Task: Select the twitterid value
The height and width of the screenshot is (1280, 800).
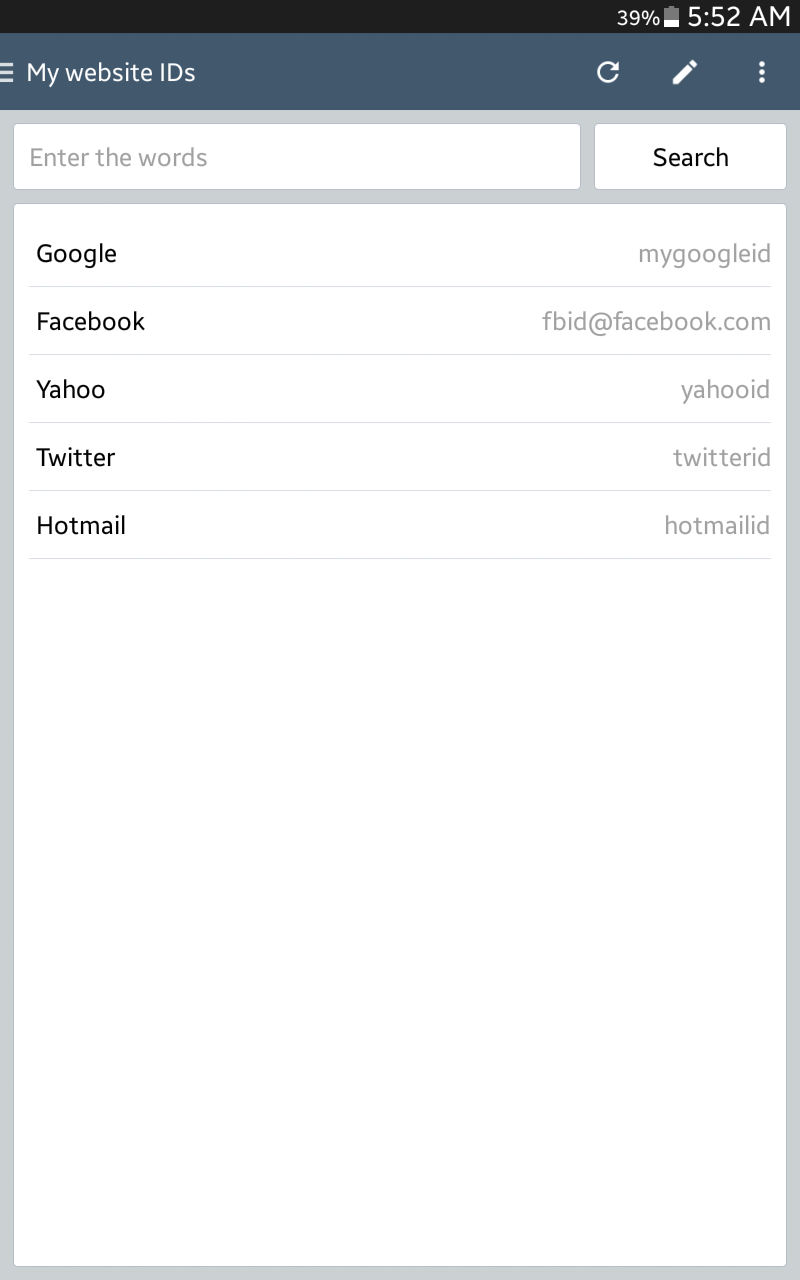Action: coord(721,458)
